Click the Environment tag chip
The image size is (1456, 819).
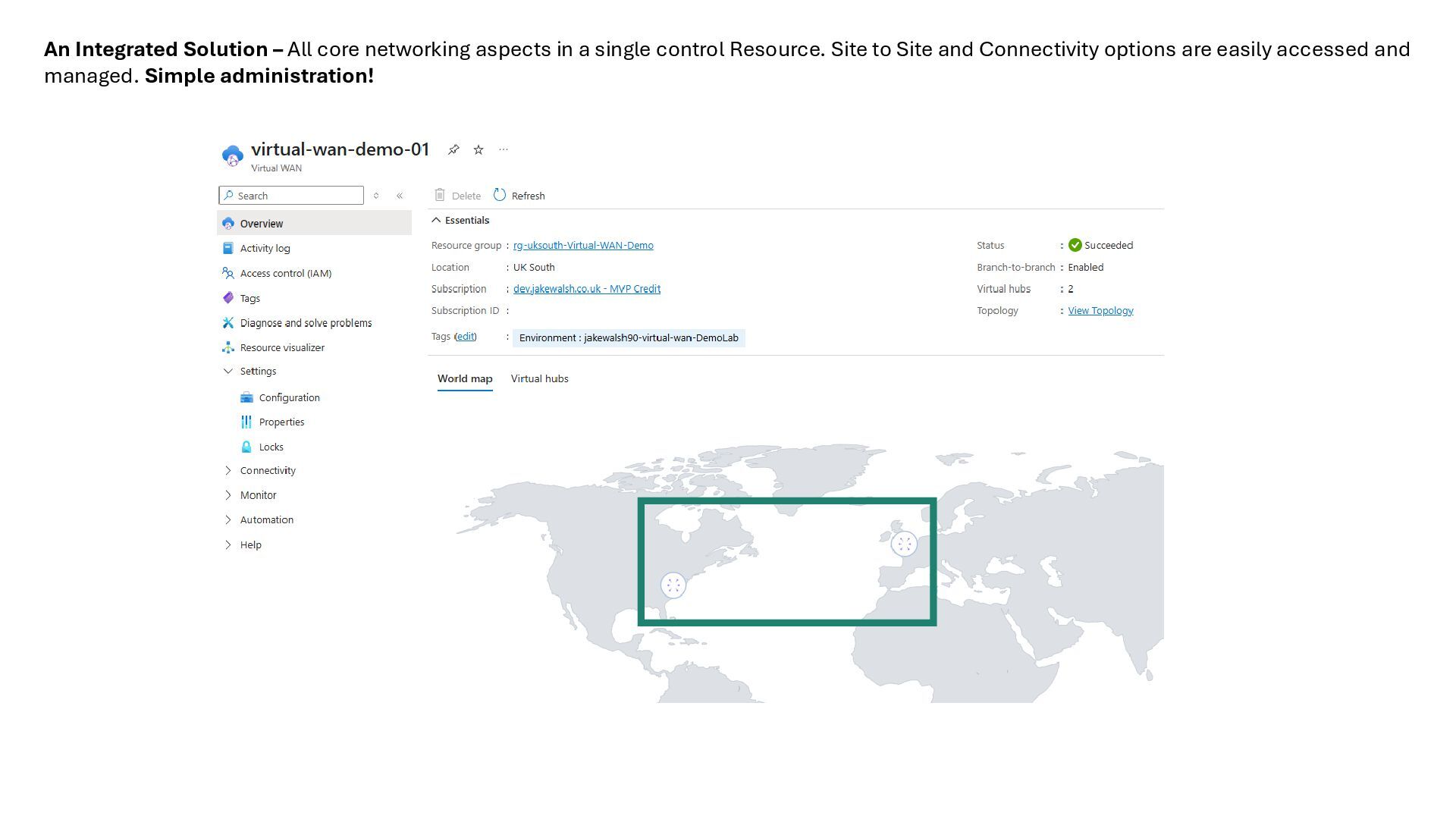tap(629, 338)
